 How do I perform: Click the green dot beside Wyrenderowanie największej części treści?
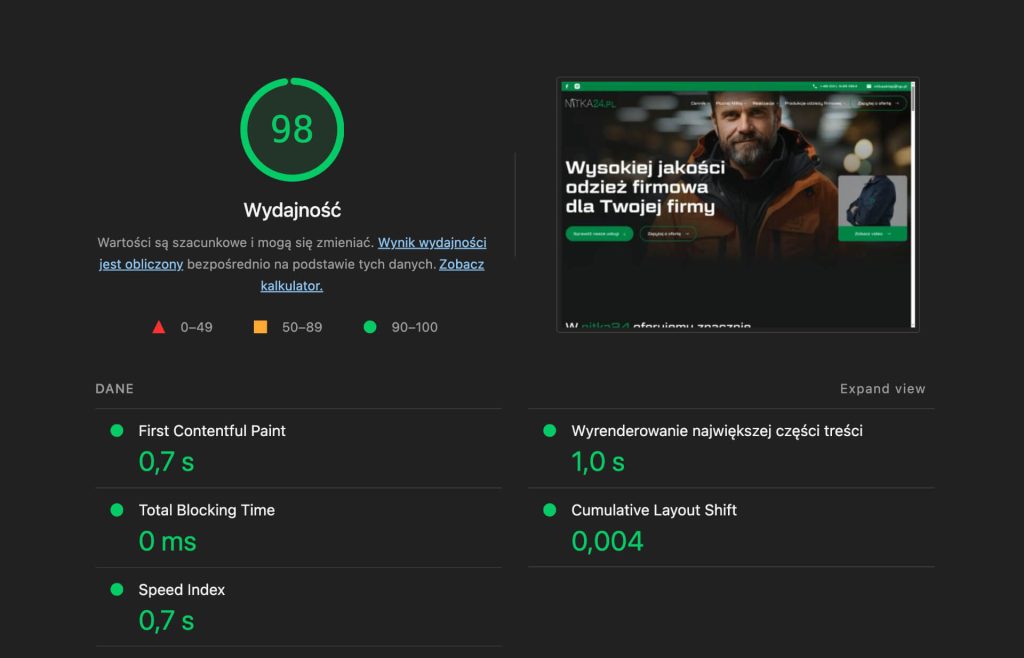coord(548,431)
